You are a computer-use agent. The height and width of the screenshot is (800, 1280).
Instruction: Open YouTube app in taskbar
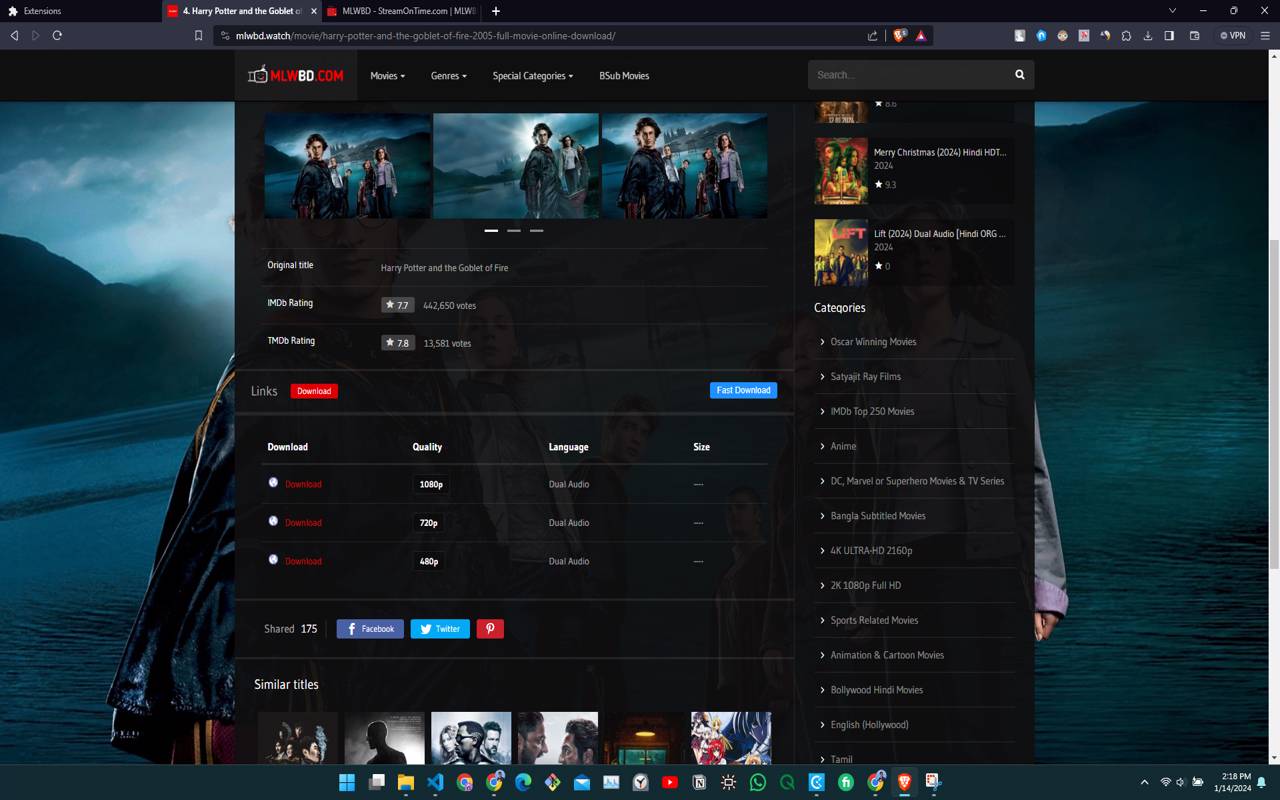click(670, 782)
